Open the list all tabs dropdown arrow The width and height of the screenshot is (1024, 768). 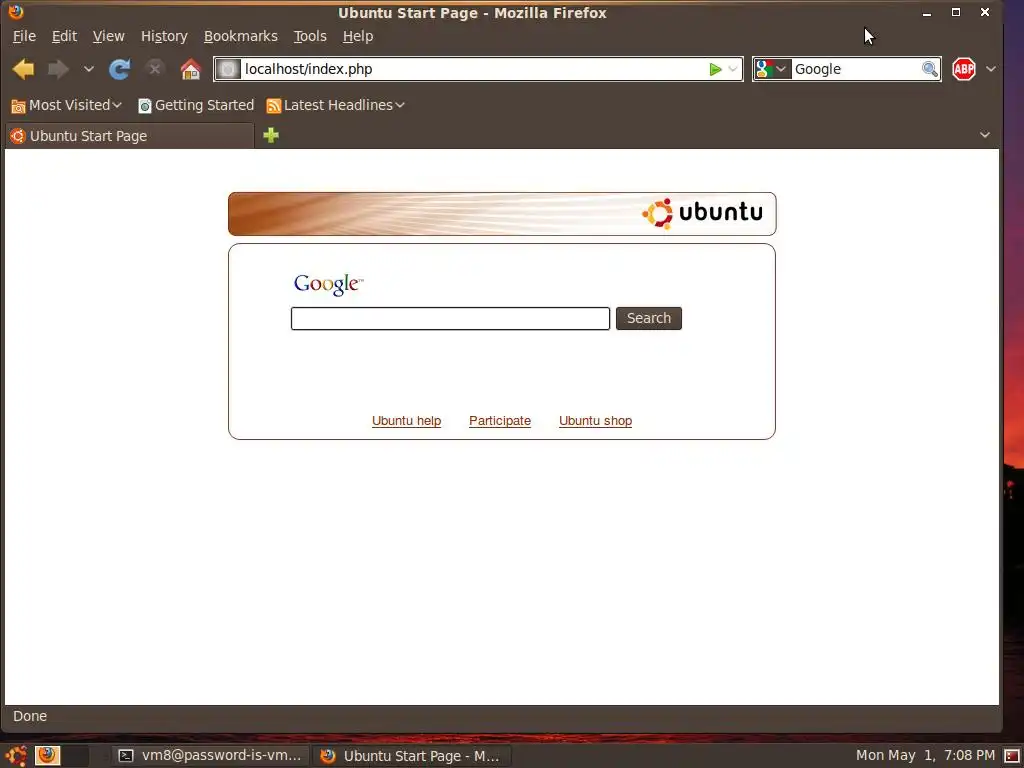click(985, 135)
